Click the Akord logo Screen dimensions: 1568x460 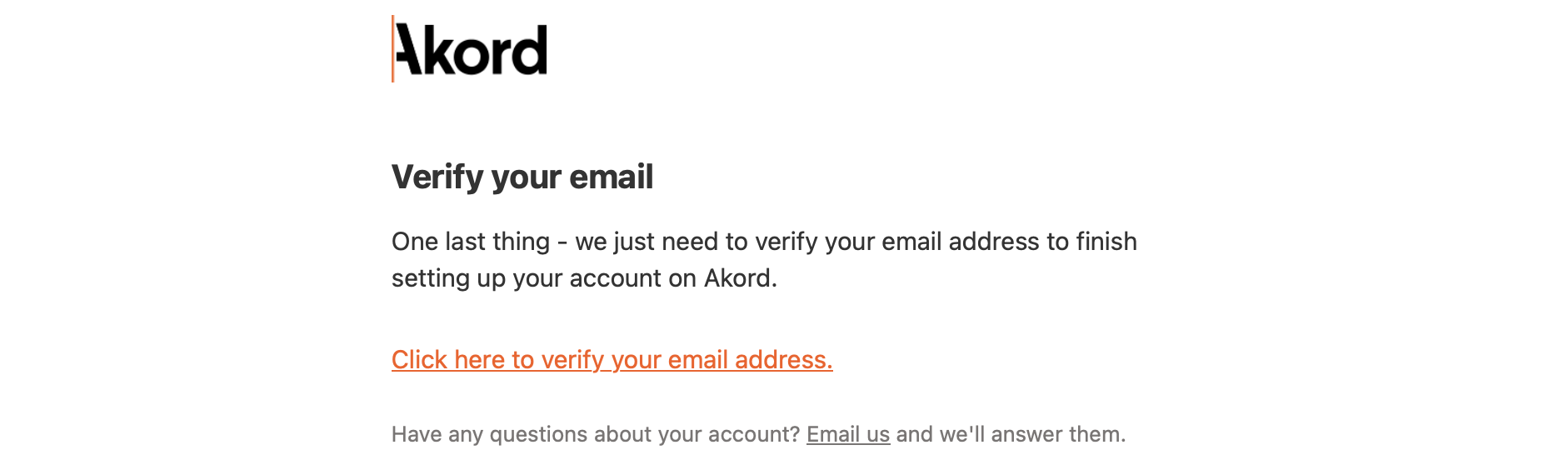pyautogui.click(x=470, y=49)
